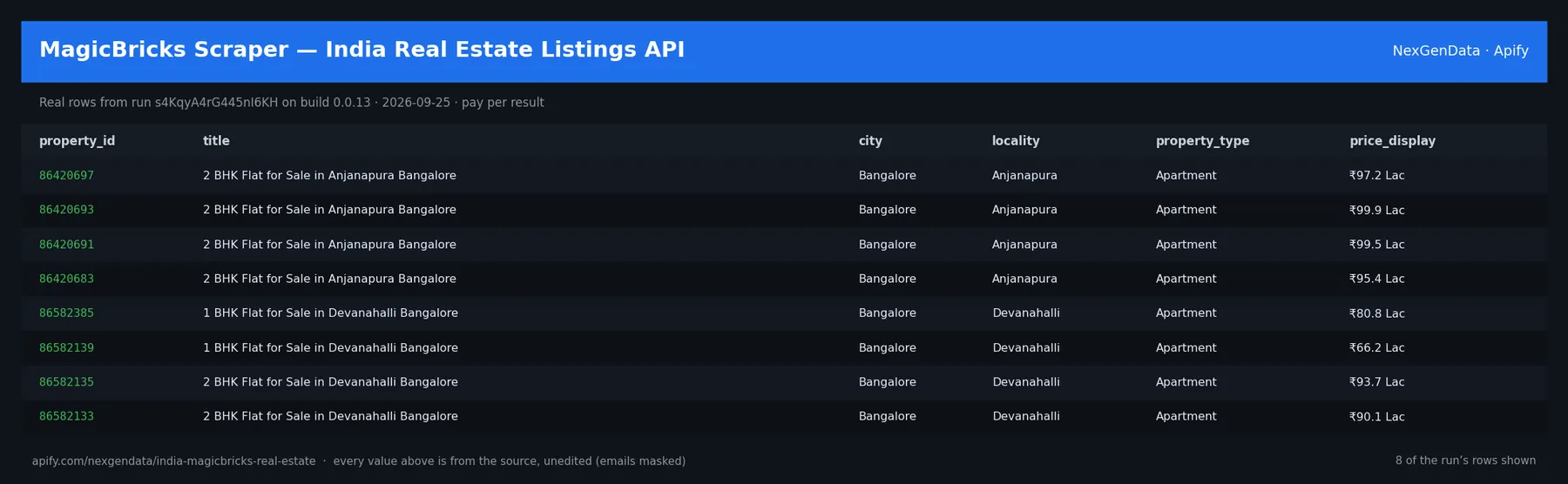The image size is (1568, 484).
Task: Click the title in row 86420691
Action: pos(329,245)
